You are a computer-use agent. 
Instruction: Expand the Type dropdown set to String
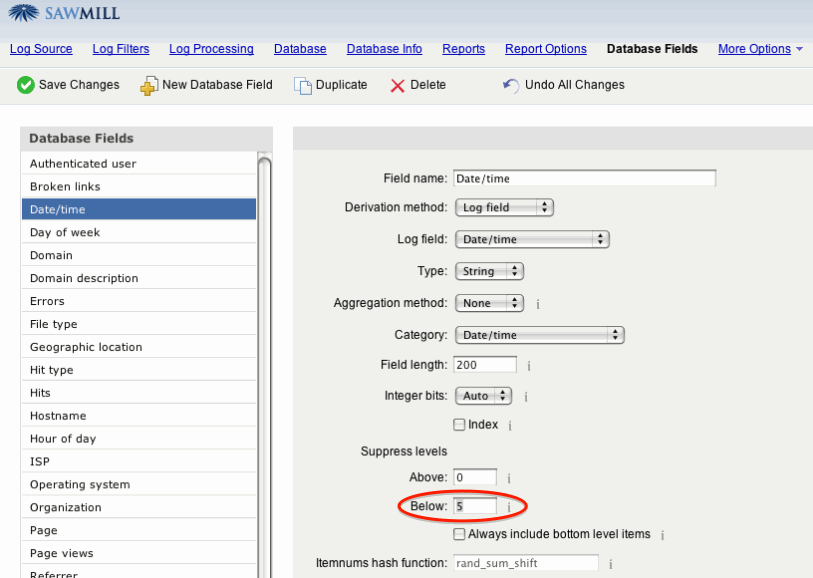coord(489,271)
